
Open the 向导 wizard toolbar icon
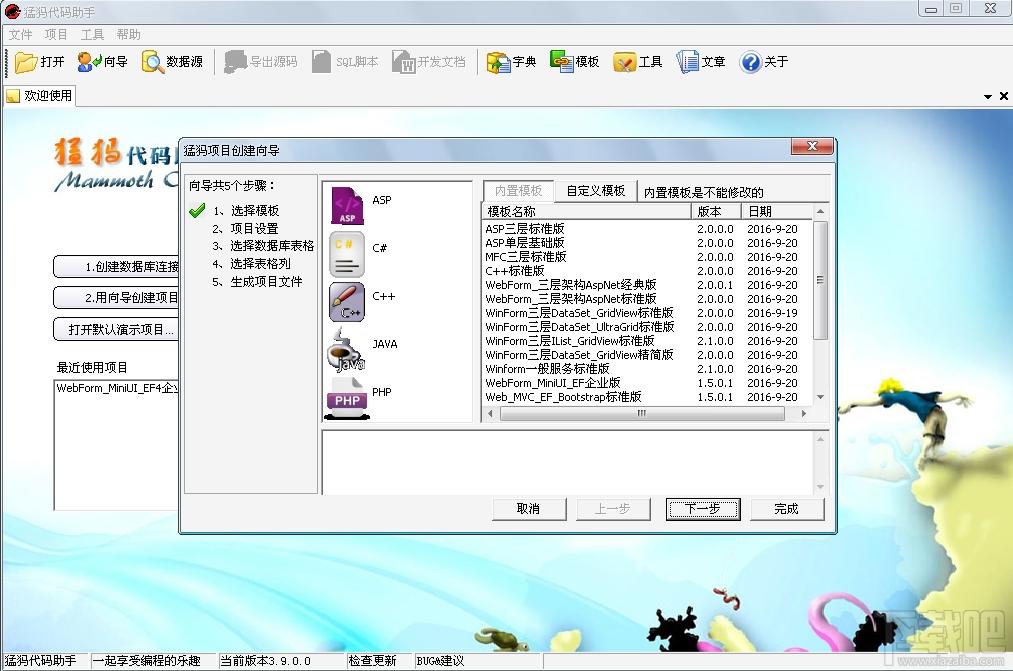click(x=90, y=62)
